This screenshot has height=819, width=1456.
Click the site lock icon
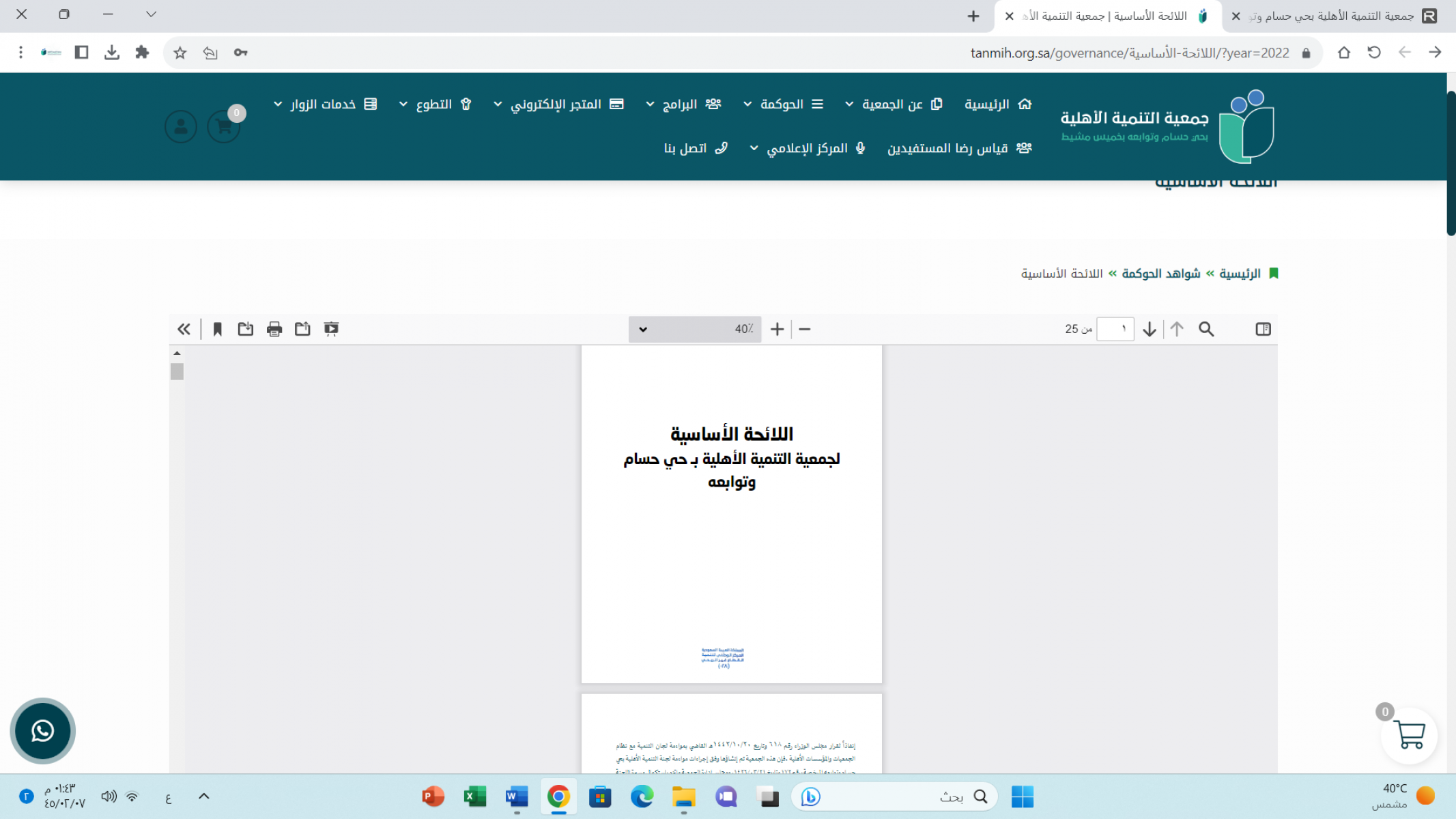point(1306,53)
